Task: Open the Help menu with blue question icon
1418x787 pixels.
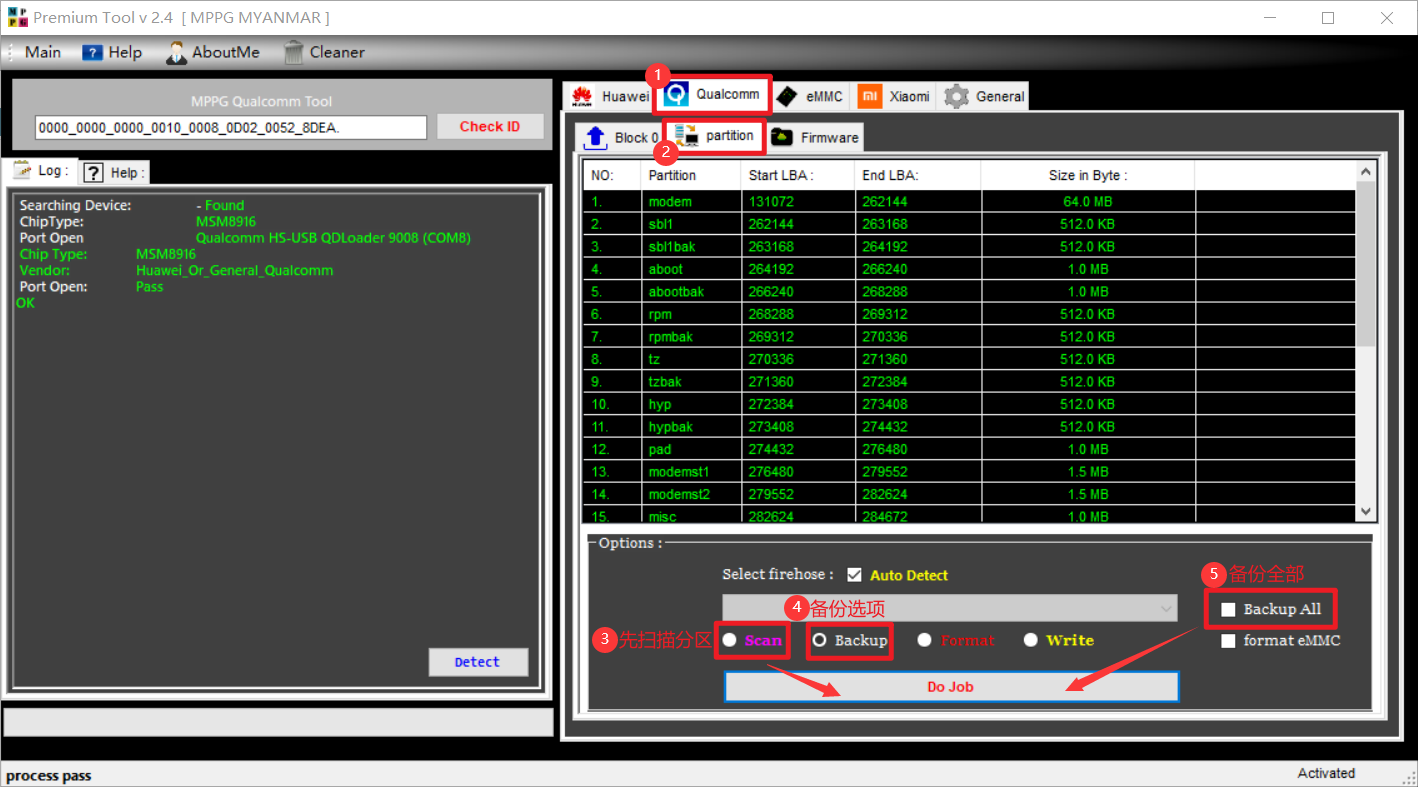Action: [x=112, y=52]
